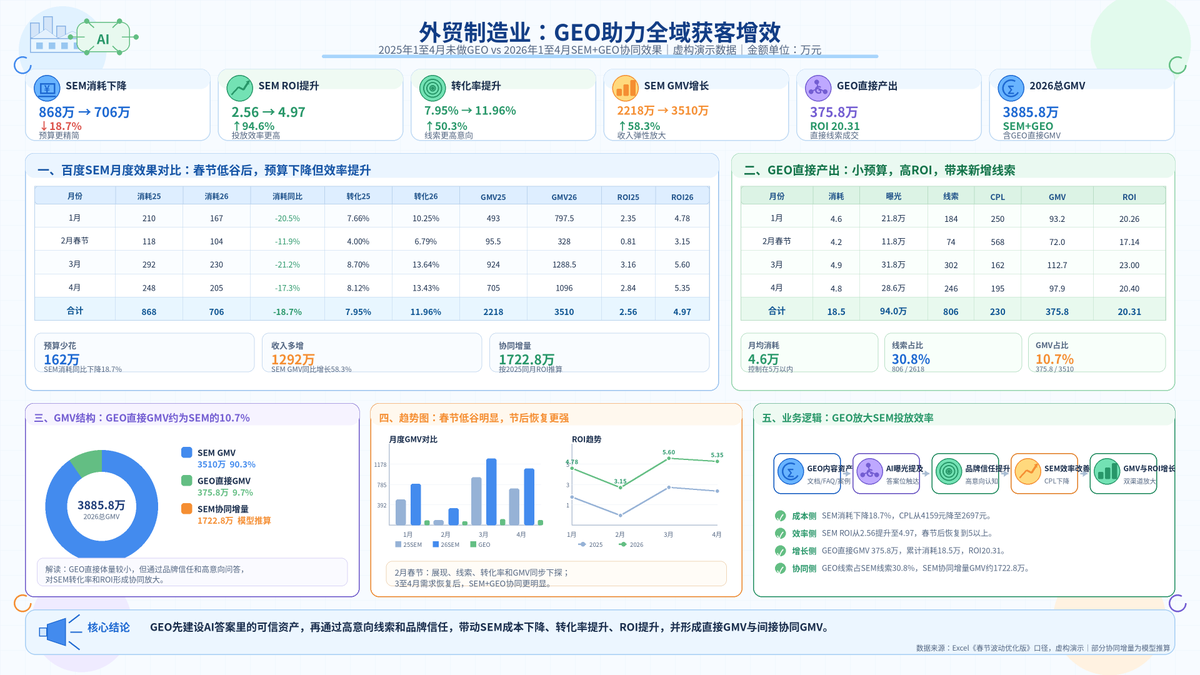Click the sigma icon on 2026总GMV card
The width and height of the screenshot is (1200, 675).
(x=1011, y=88)
